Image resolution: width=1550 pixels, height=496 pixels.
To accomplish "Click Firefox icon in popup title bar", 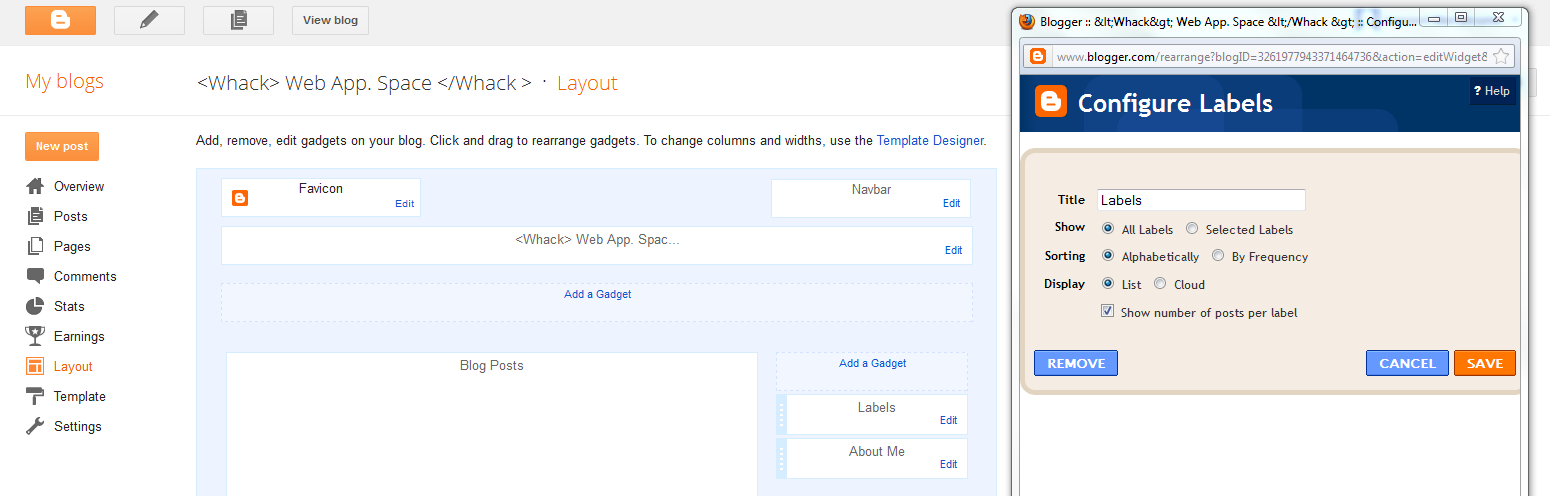I will [x=1027, y=21].
